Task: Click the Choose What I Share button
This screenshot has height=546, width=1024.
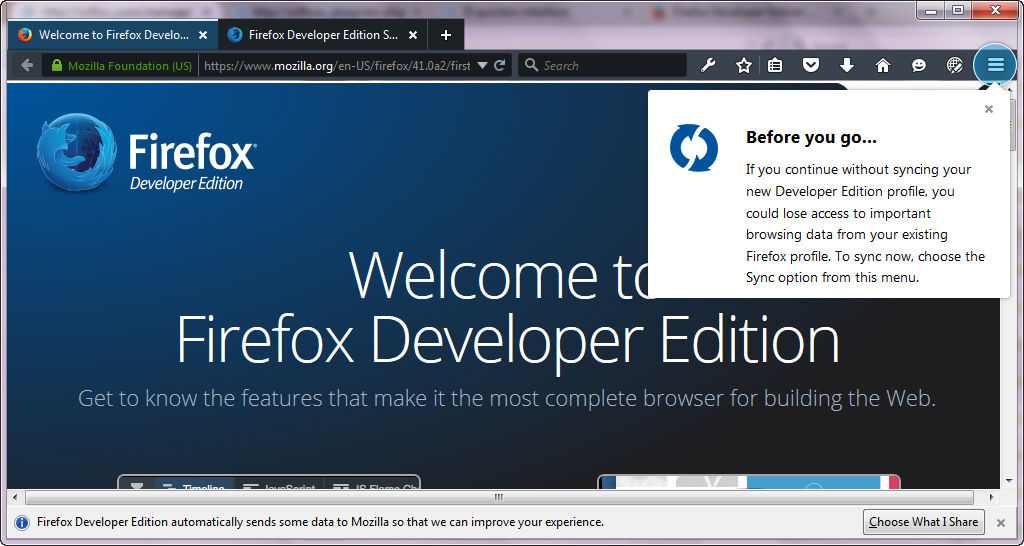Action: tap(923, 522)
